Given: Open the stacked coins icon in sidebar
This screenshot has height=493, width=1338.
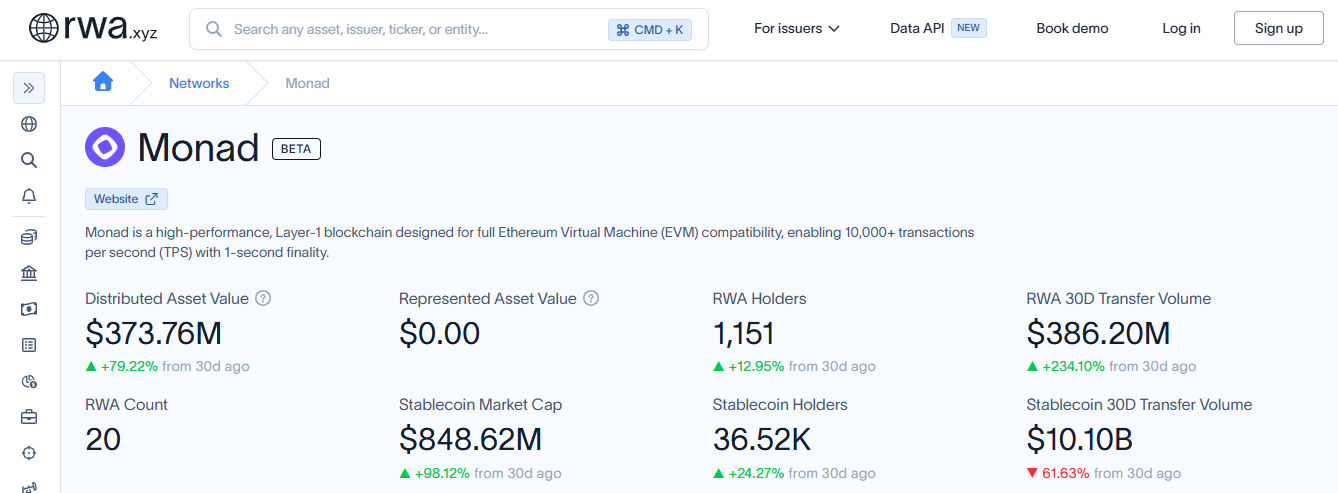Looking at the screenshot, I should [x=29, y=238].
